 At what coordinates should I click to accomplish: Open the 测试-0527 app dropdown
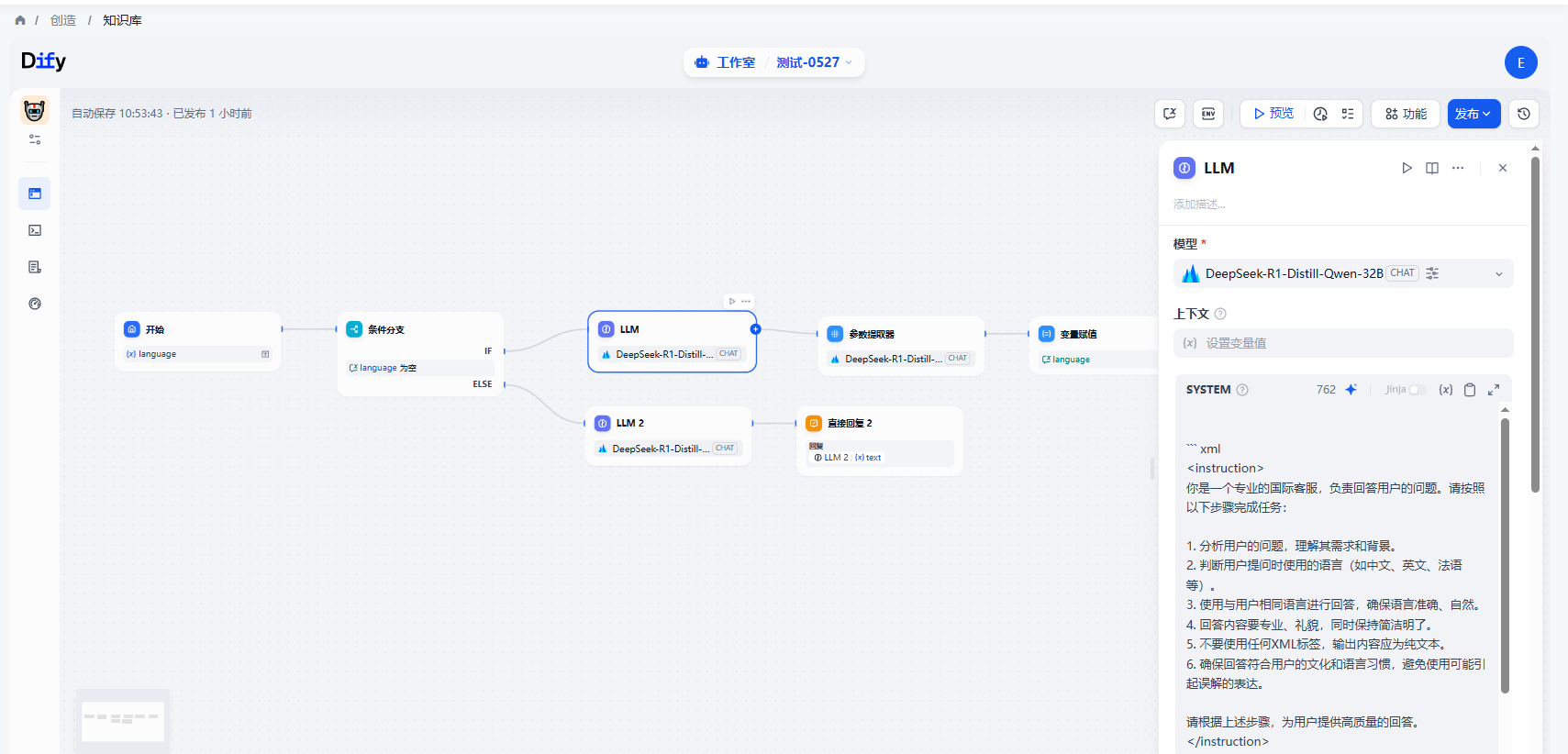(x=814, y=62)
